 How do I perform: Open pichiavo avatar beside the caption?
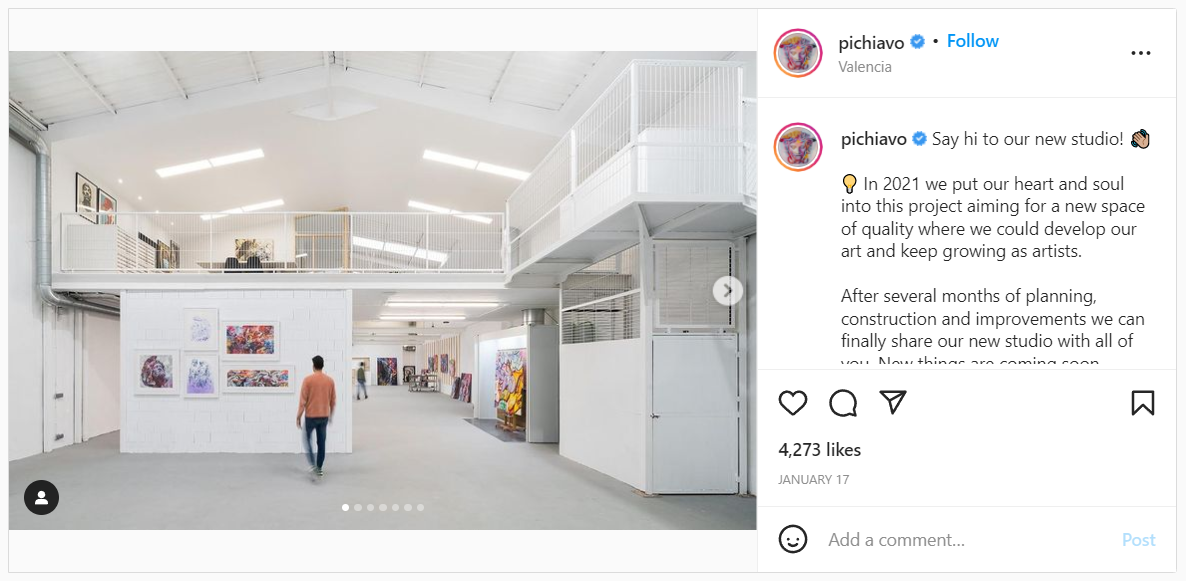(x=798, y=147)
